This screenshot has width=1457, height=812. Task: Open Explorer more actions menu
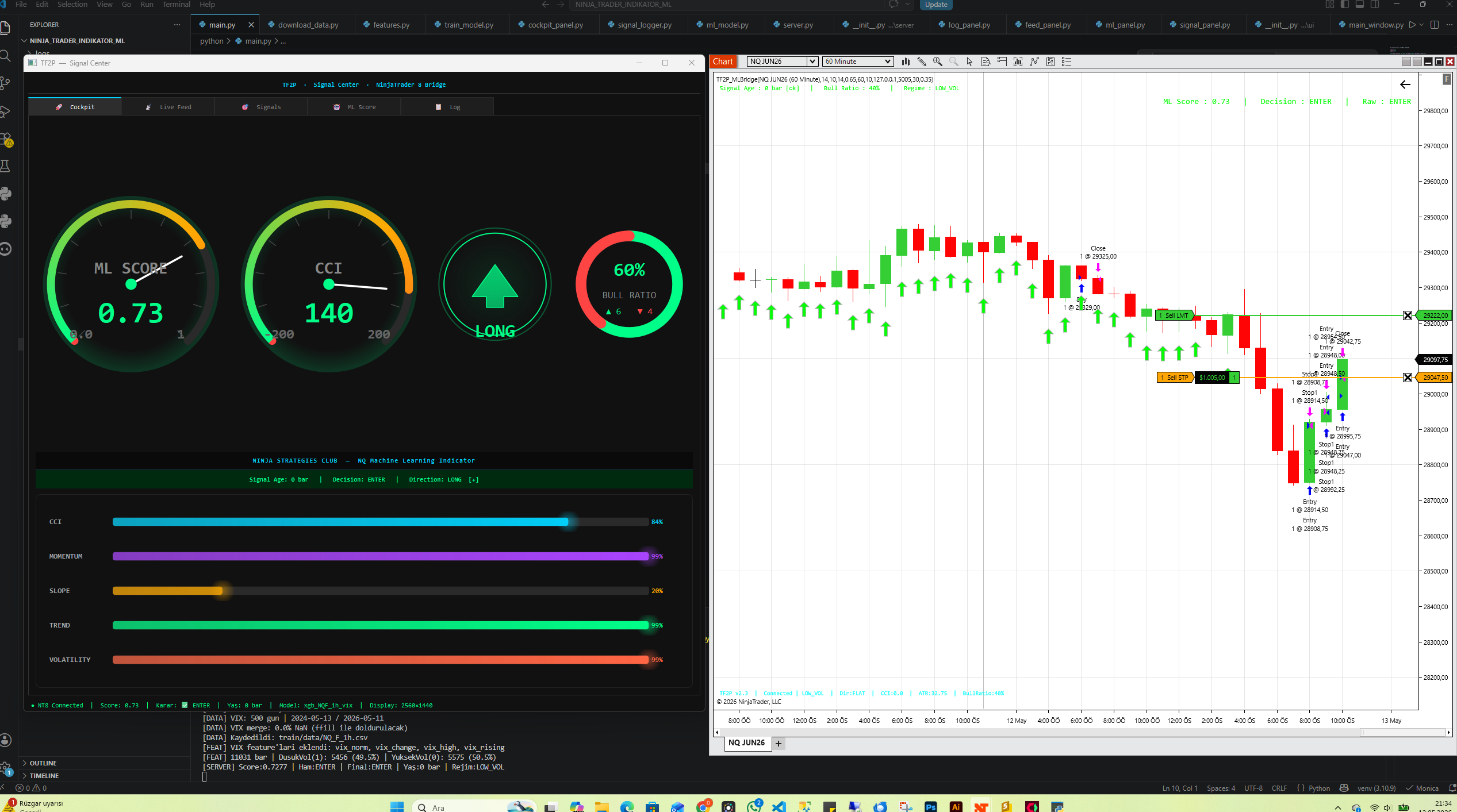[x=177, y=25]
